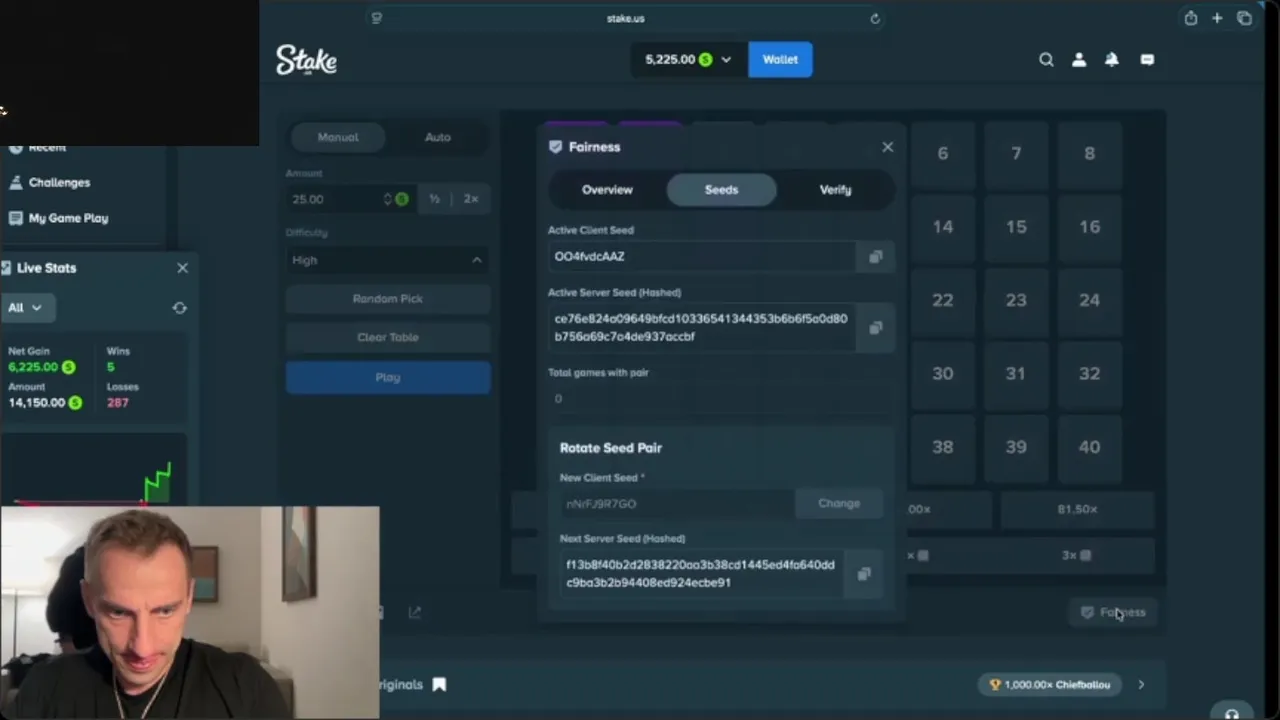Select Keno number 40
Viewport: 1280px width, 720px height.
coord(1089,447)
